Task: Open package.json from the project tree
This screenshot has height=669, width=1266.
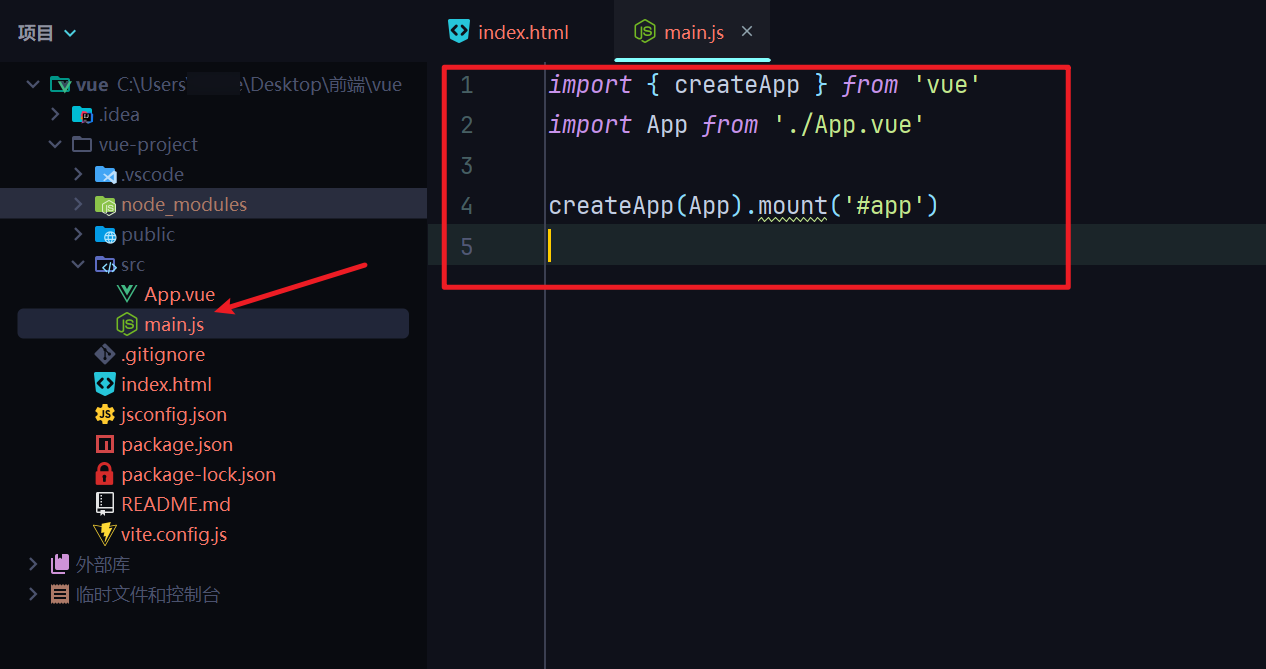Action: (x=176, y=444)
